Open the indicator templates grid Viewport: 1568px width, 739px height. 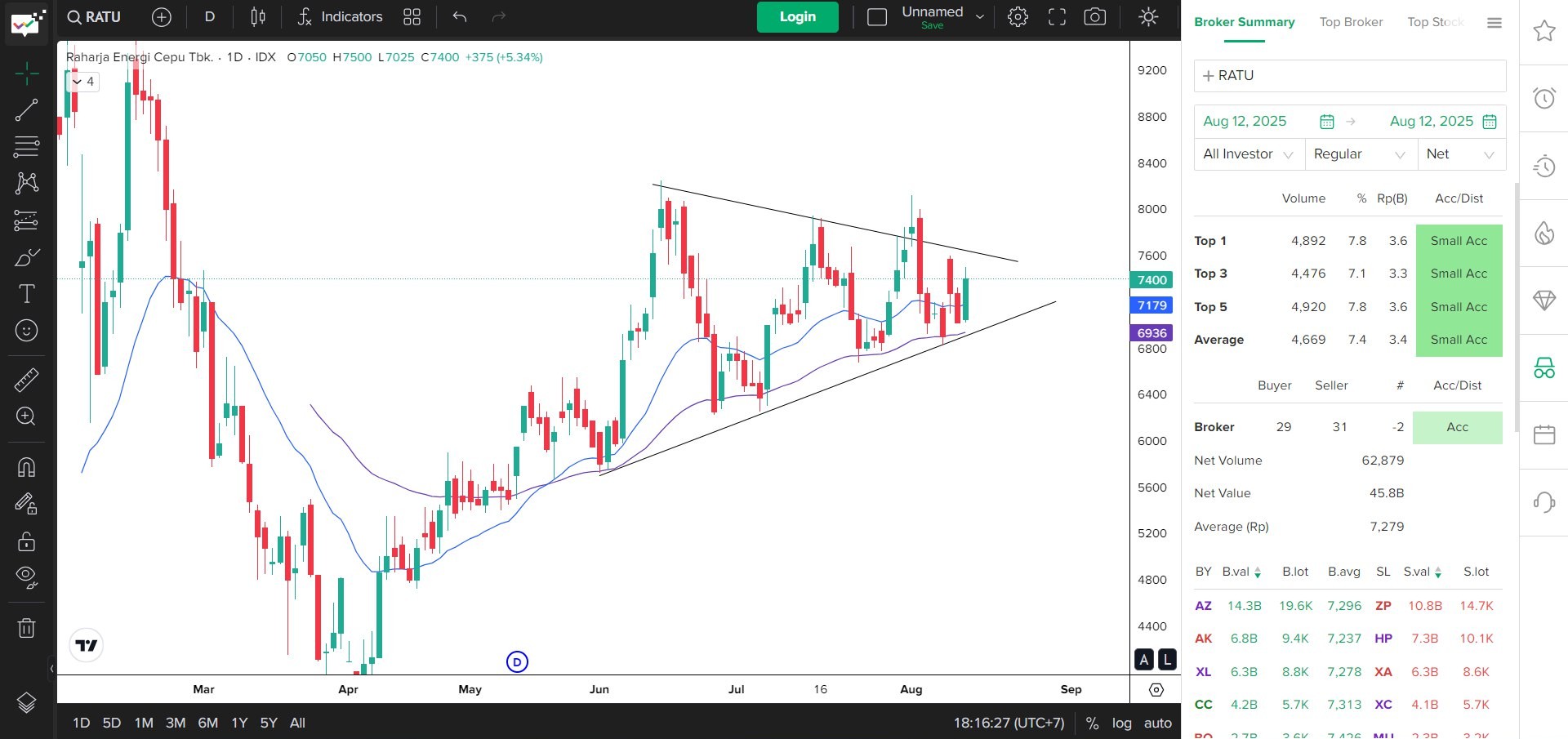point(412,17)
